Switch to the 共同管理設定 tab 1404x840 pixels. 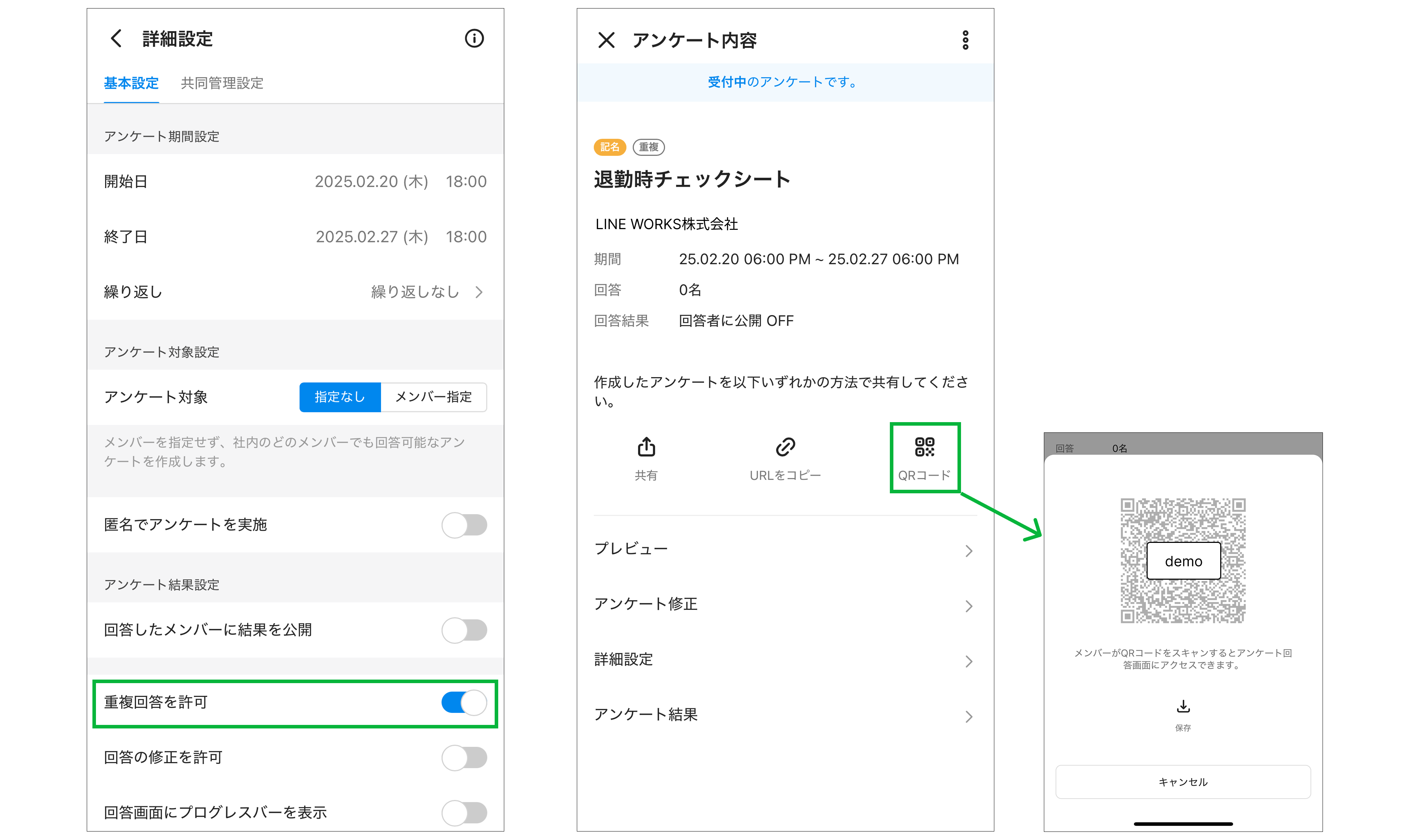pyautogui.click(x=222, y=83)
